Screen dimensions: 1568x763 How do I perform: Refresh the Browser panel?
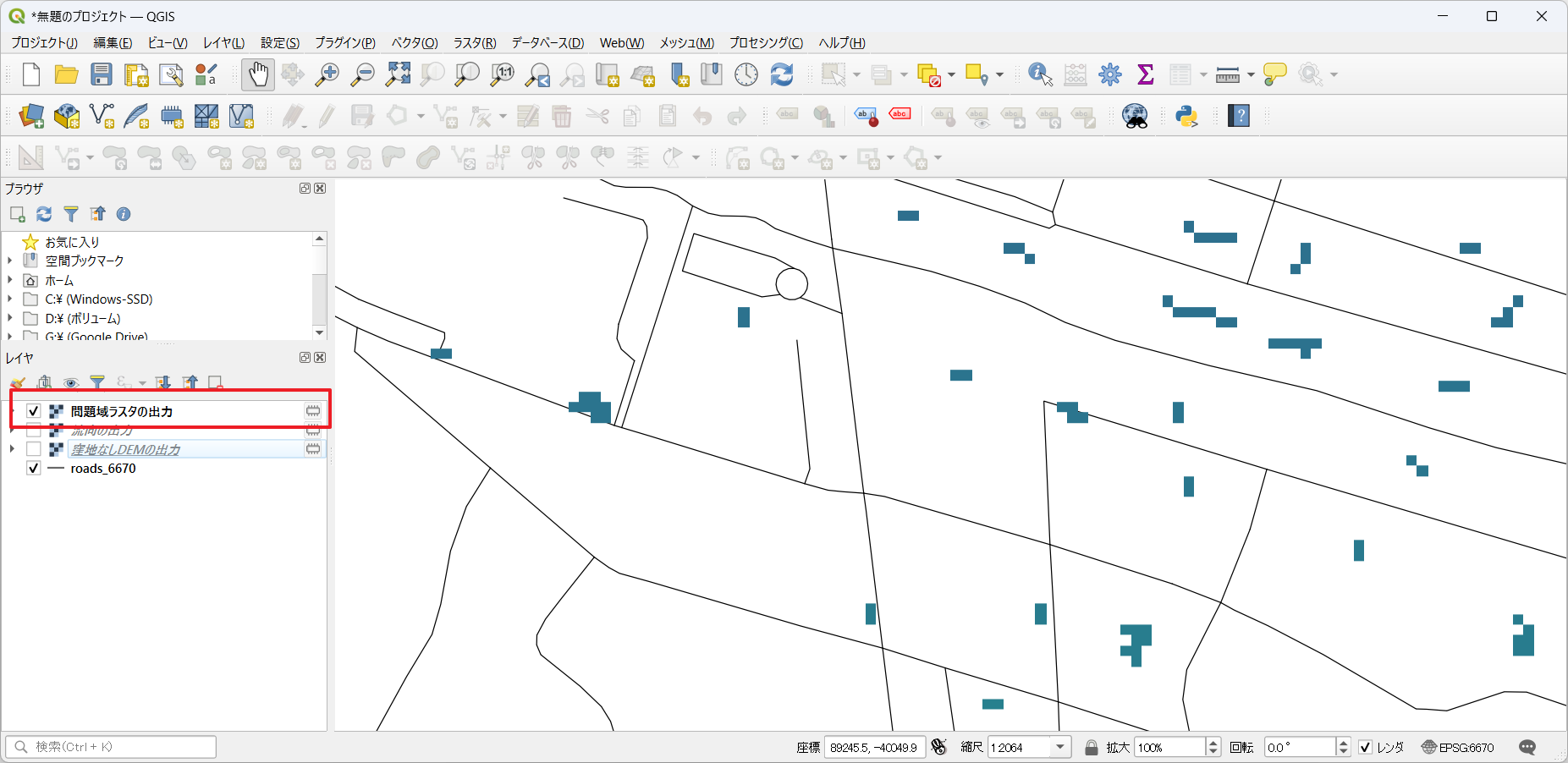[44, 214]
